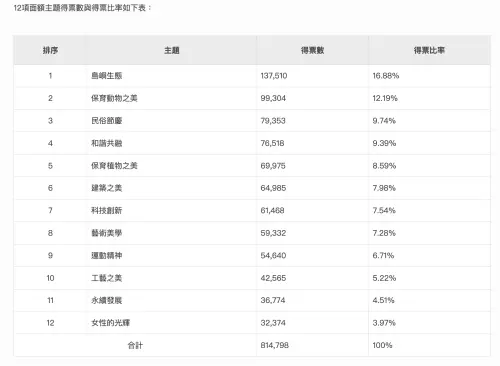Click rank number 7 beside 科技創新
The height and width of the screenshot is (366, 500).
pyautogui.click(x=50, y=210)
